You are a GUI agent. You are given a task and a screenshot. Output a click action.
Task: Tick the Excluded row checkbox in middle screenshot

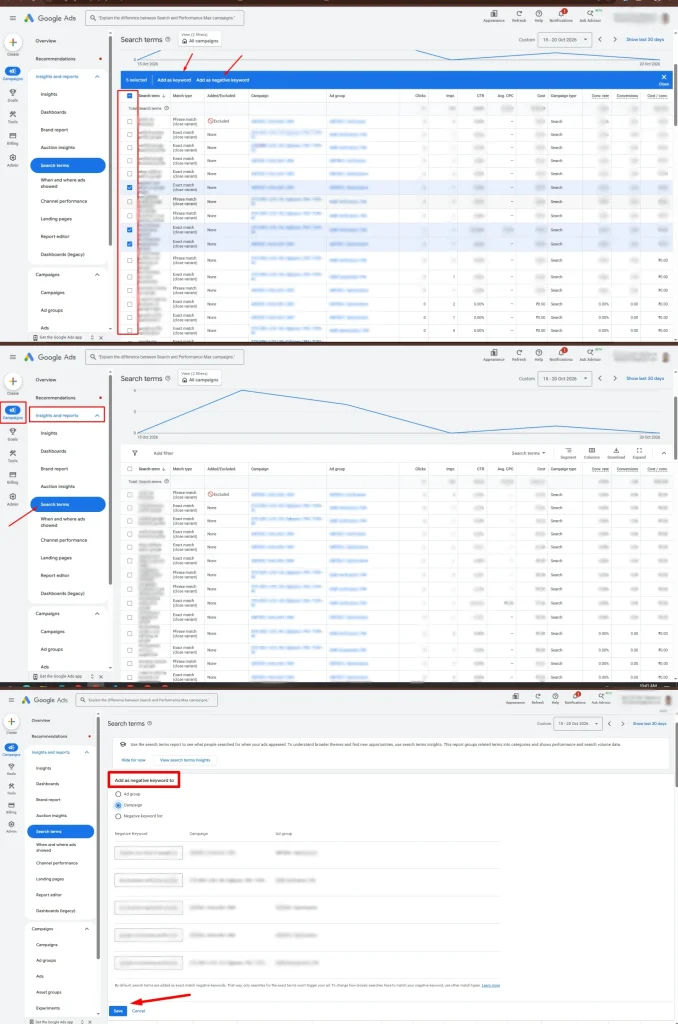click(129, 494)
